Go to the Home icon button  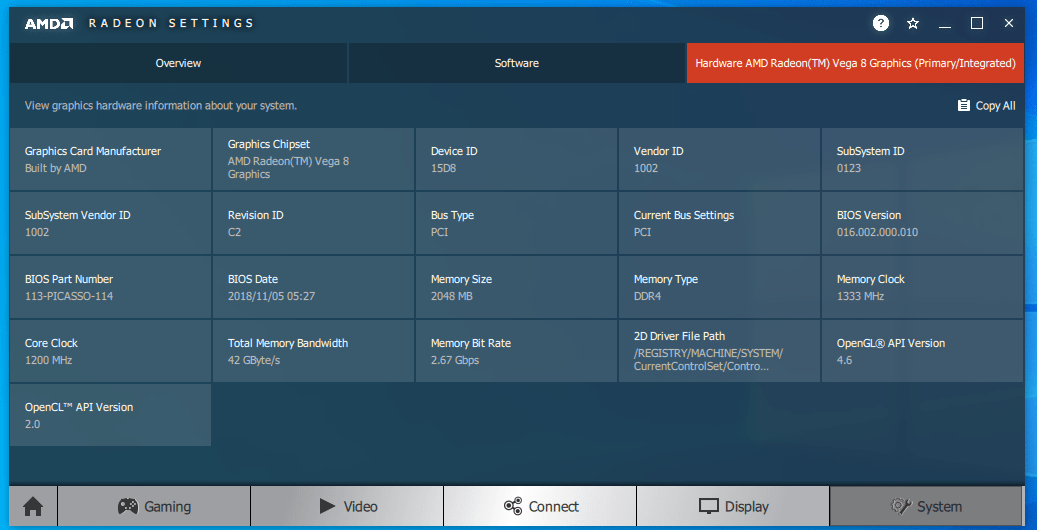point(33,507)
